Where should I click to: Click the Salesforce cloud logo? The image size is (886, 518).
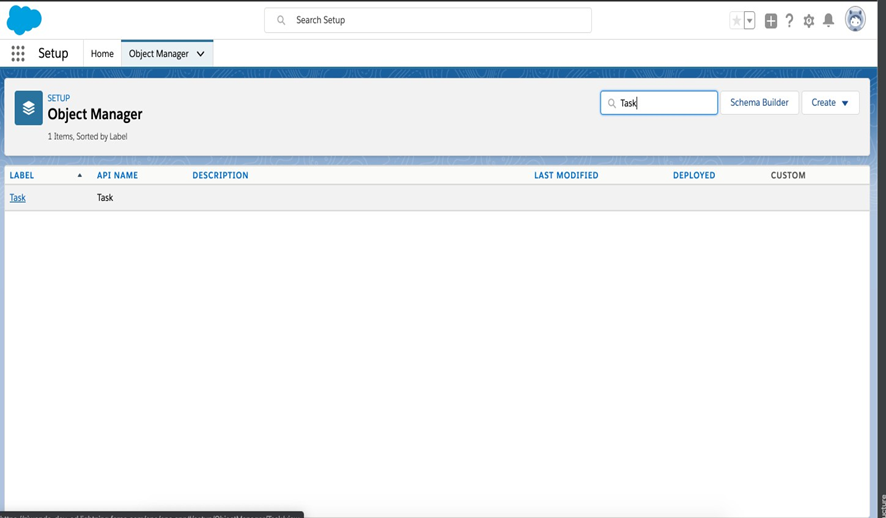(x=24, y=20)
